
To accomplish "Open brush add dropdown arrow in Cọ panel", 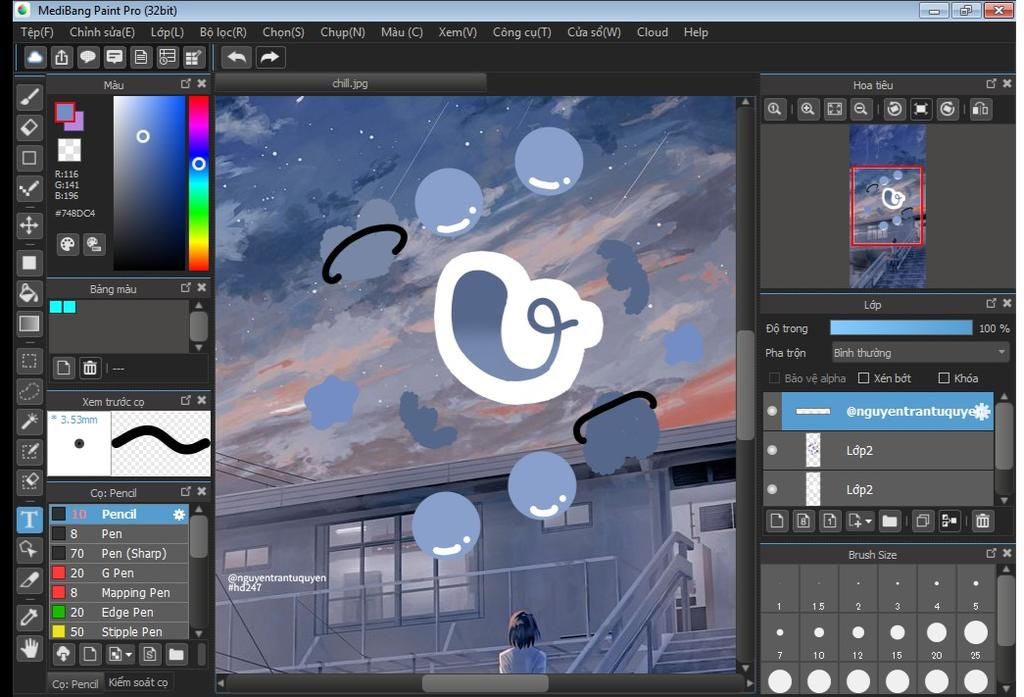I will click(x=129, y=655).
